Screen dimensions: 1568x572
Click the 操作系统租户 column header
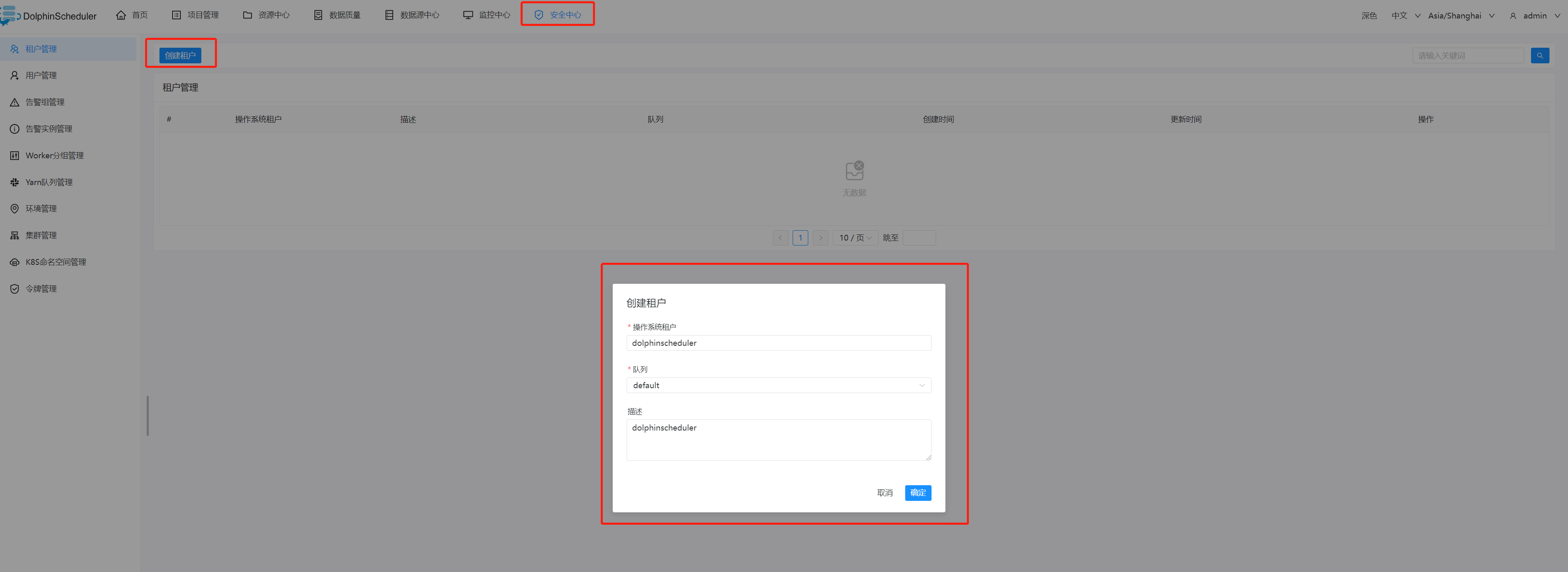pos(258,119)
